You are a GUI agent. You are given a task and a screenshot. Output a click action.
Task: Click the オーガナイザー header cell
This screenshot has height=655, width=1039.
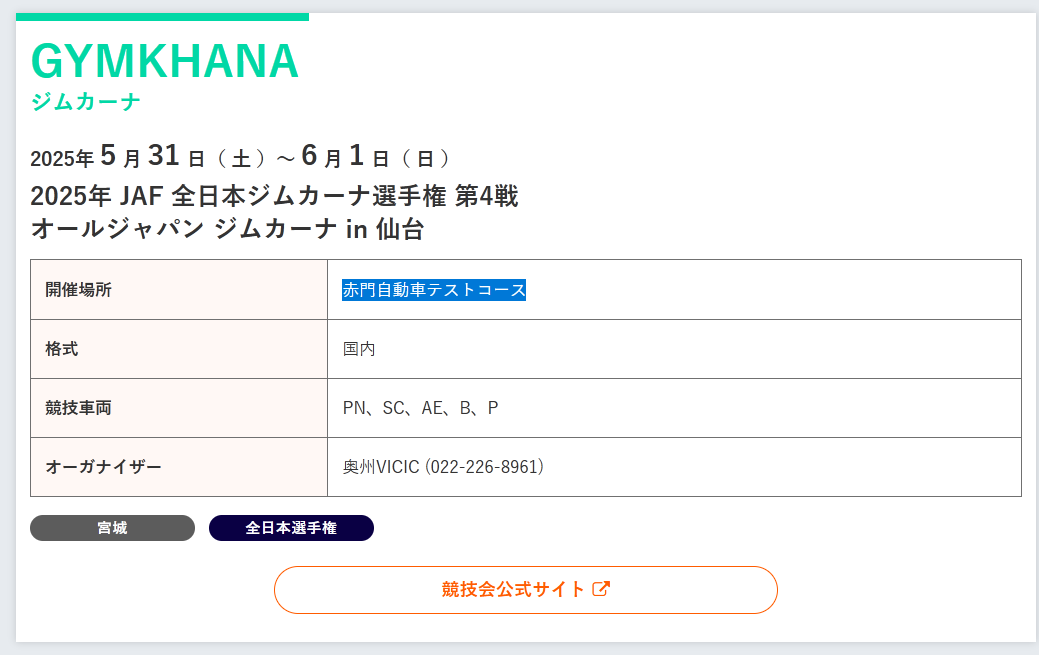[179, 467]
